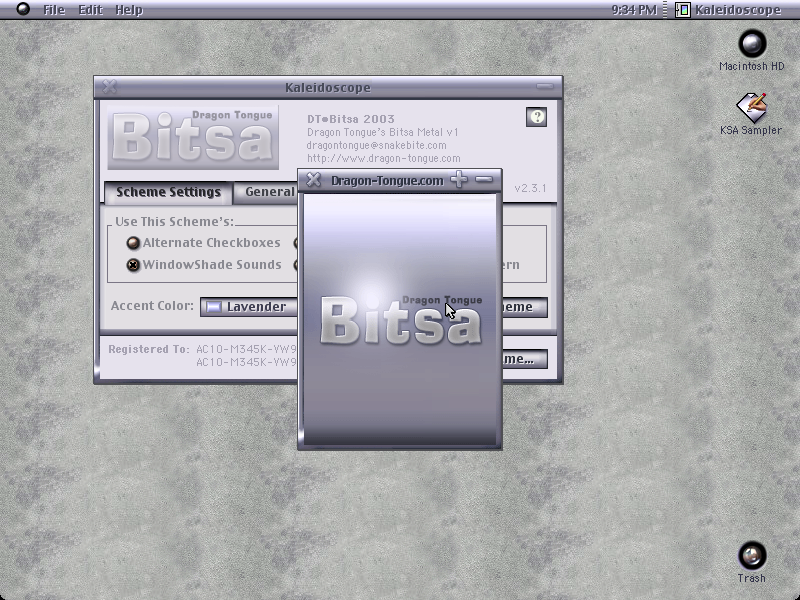
Task: Click the http://www.dragon-tongue.com address text
Action: point(383,158)
